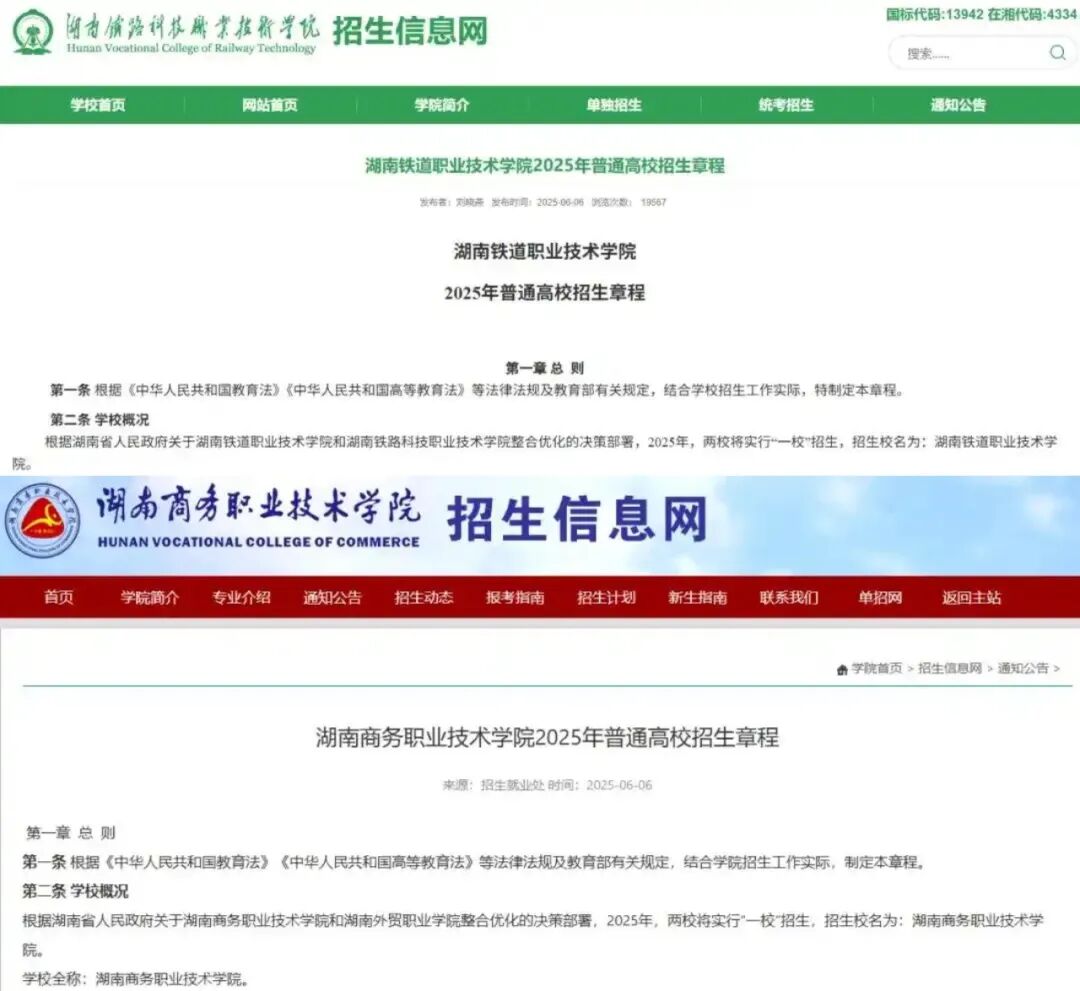Image resolution: width=1080 pixels, height=991 pixels.
Task: Open 通知公告 in the green navigation bar
Action: (x=959, y=105)
